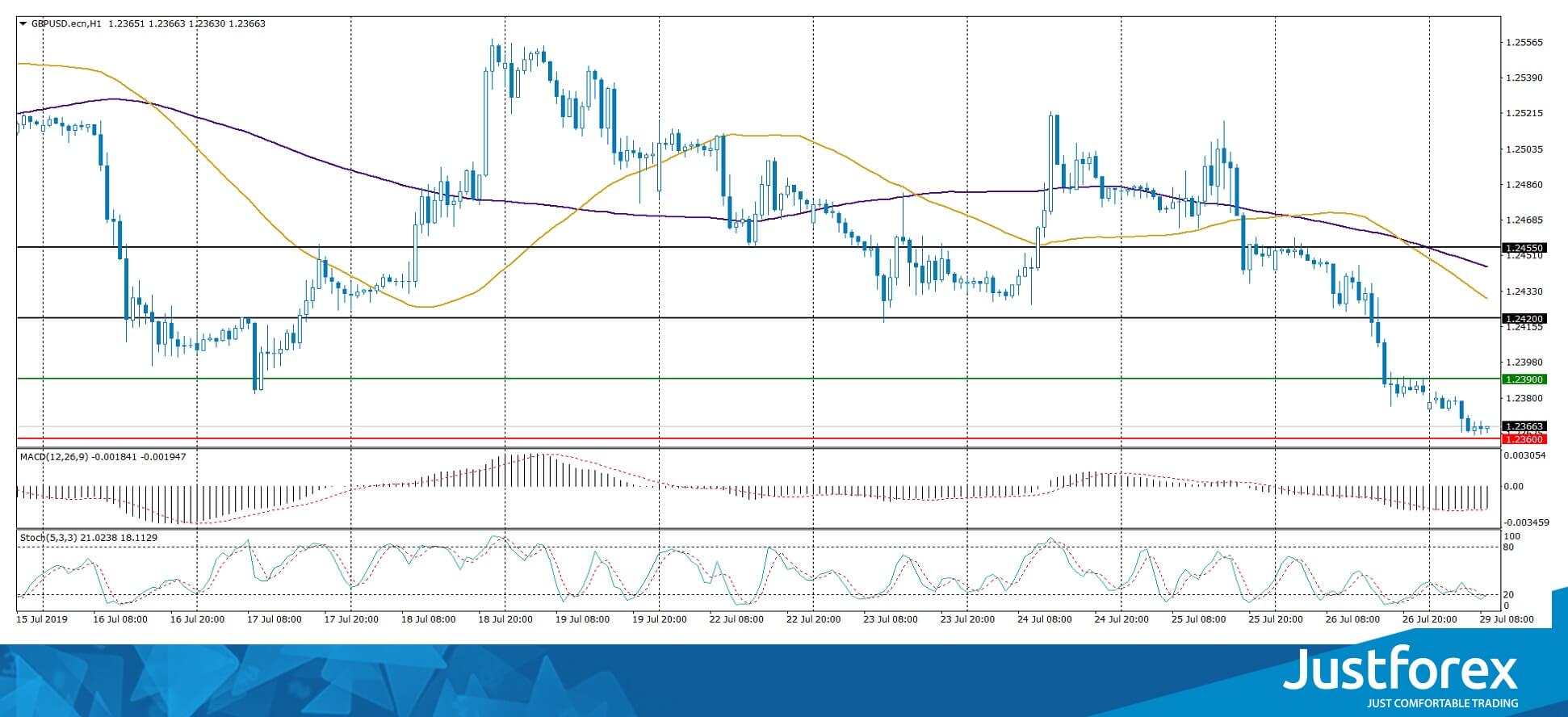This screenshot has height=717, width=1568.
Task: Click the 1.25215 price axis label
Action: pyautogui.click(x=1524, y=114)
